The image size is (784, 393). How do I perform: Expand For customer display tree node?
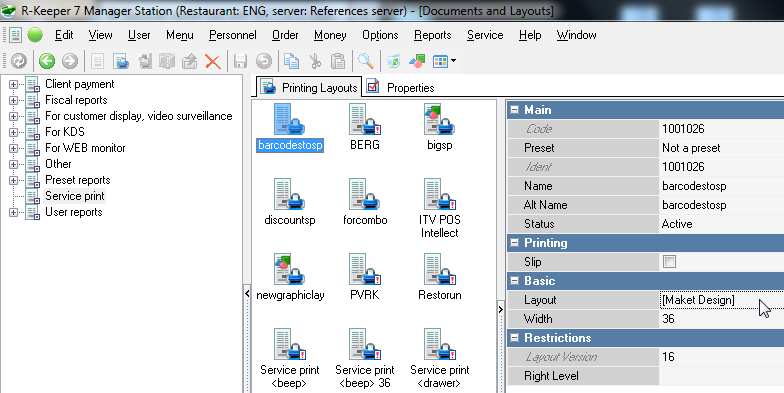(x=14, y=116)
